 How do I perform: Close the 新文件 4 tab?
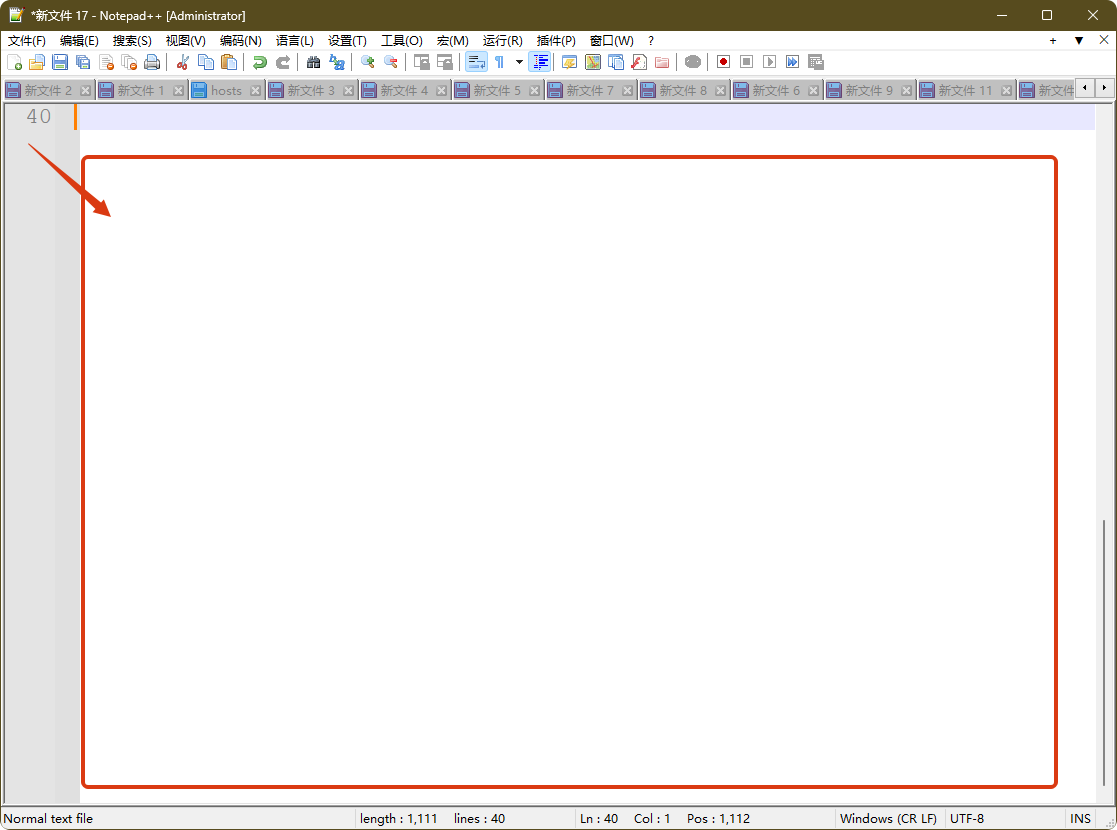441,90
